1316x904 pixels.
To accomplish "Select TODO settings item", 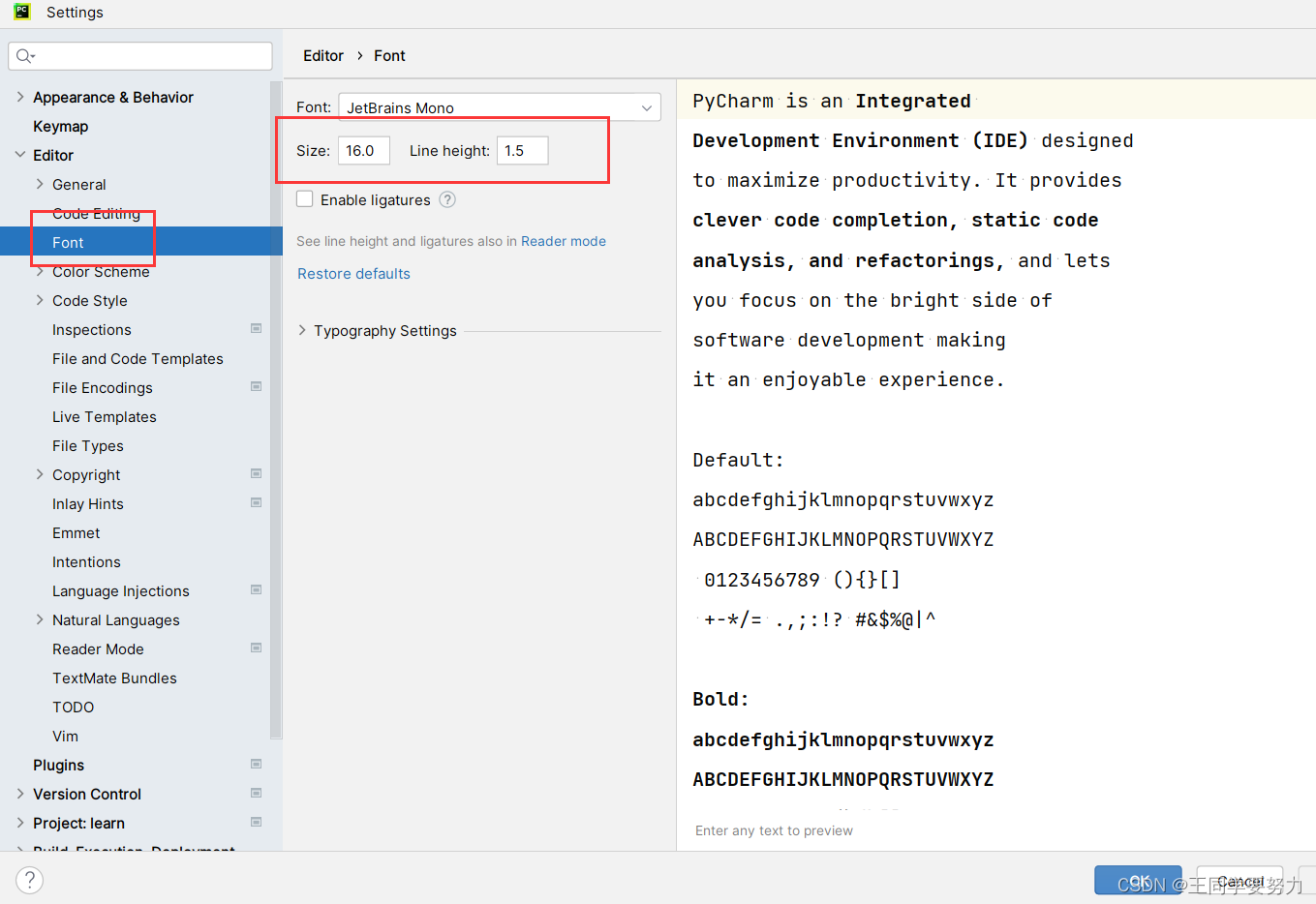I will click(73, 707).
